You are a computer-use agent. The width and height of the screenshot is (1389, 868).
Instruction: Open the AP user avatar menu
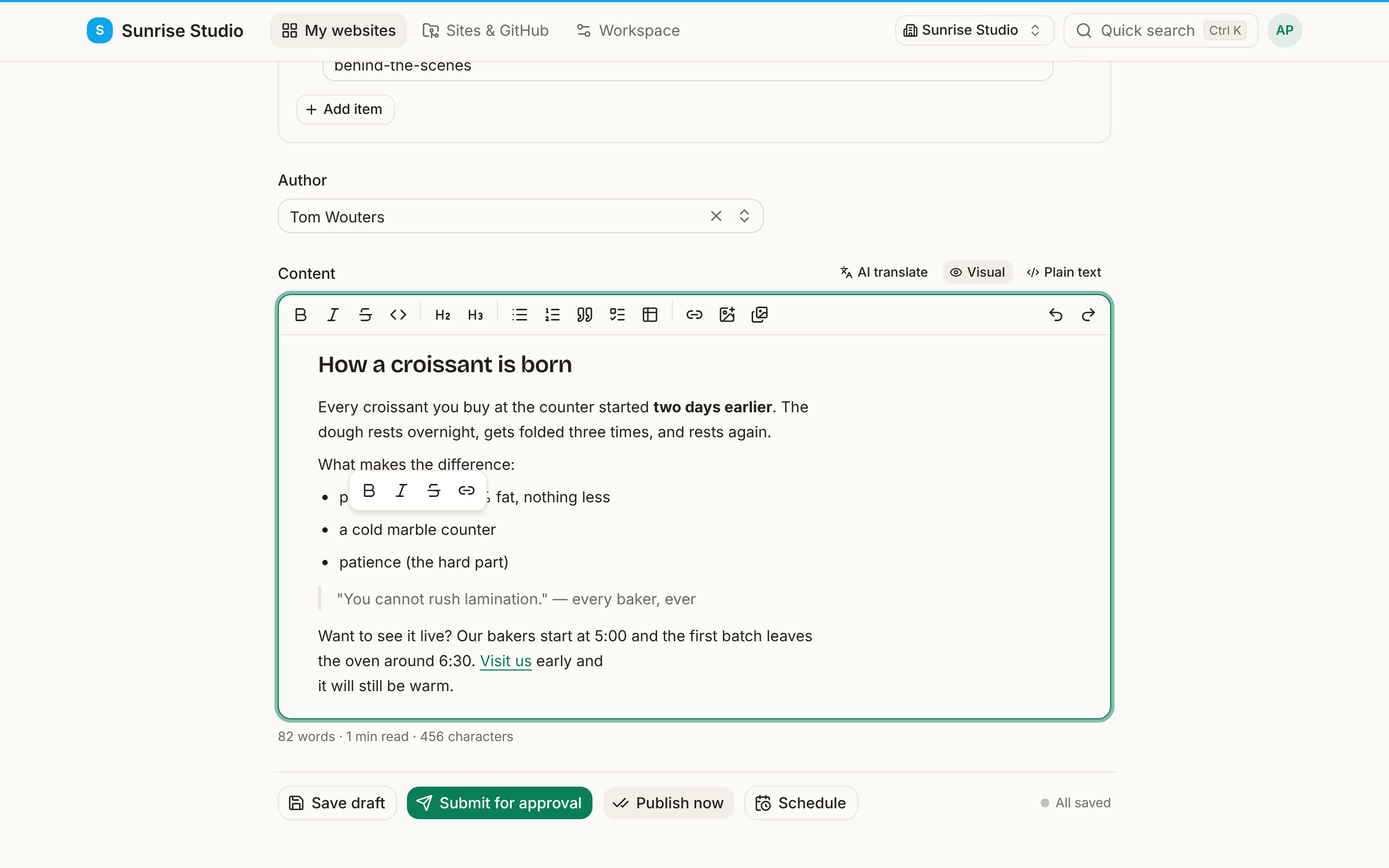click(1284, 30)
